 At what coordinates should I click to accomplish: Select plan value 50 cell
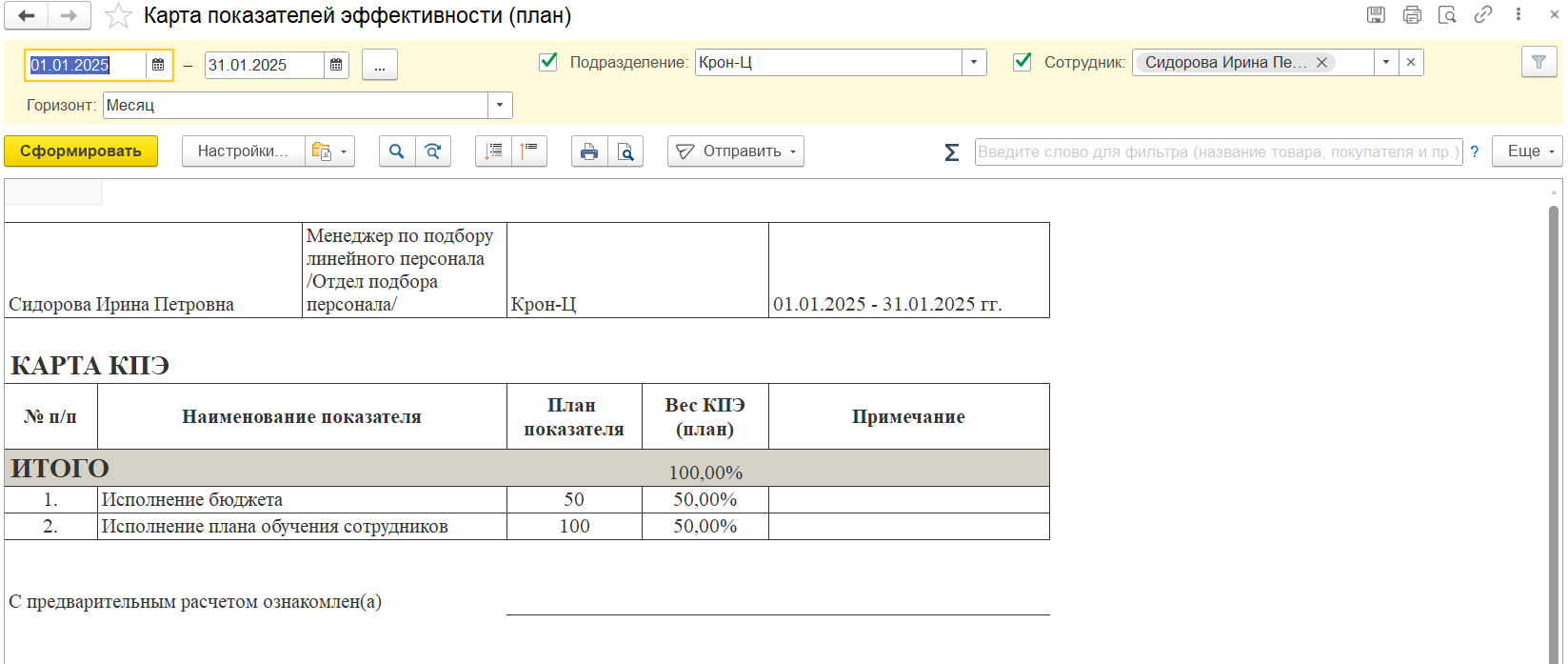point(574,500)
